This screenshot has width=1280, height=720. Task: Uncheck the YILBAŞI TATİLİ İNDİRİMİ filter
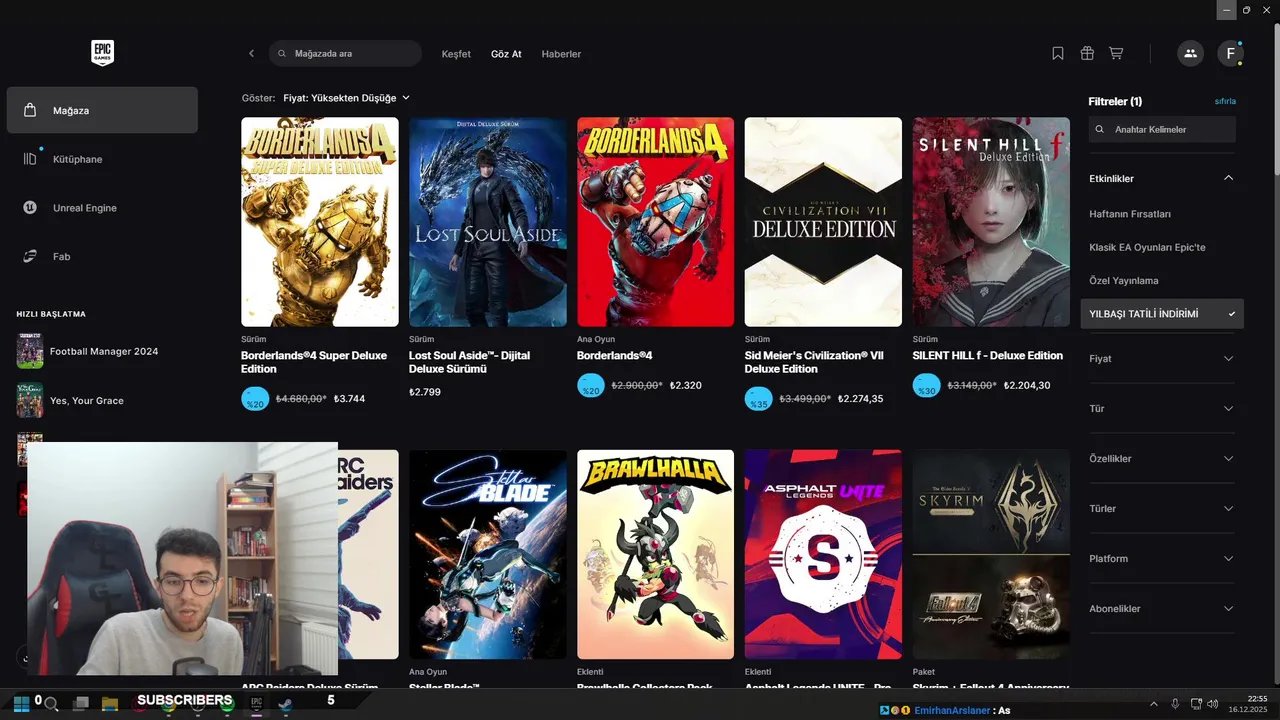[x=1162, y=314]
